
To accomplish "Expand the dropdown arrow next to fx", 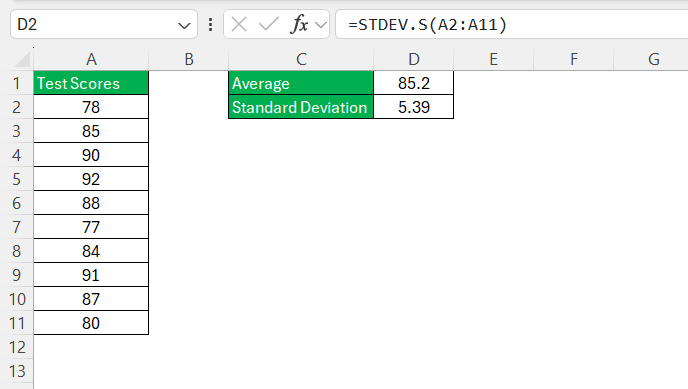I will pos(321,25).
